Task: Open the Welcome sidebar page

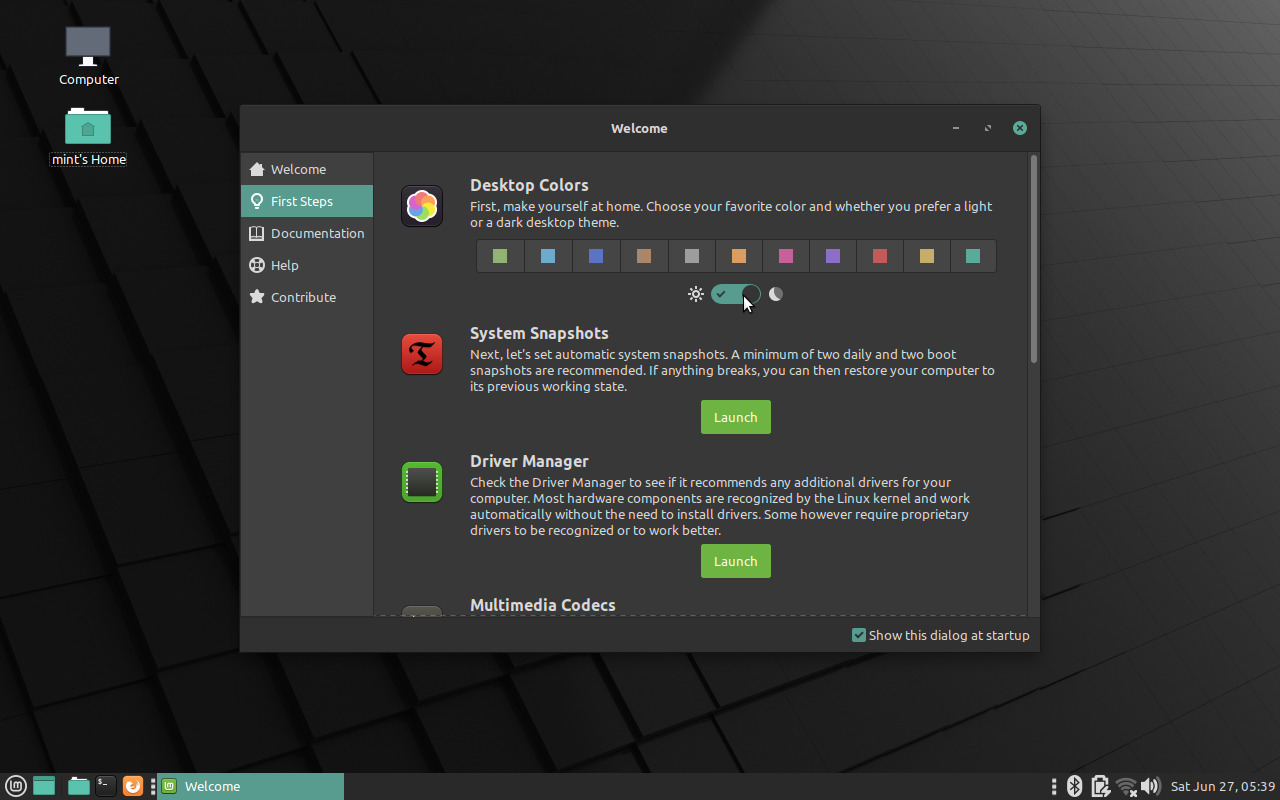Action: click(x=296, y=168)
